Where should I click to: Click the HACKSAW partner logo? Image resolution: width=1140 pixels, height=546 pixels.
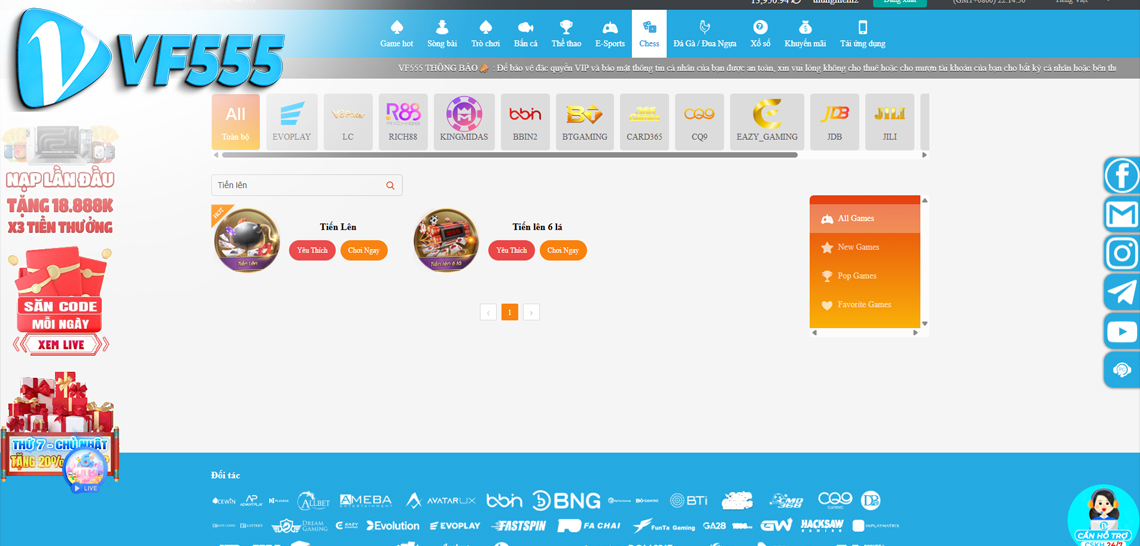[822, 525]
